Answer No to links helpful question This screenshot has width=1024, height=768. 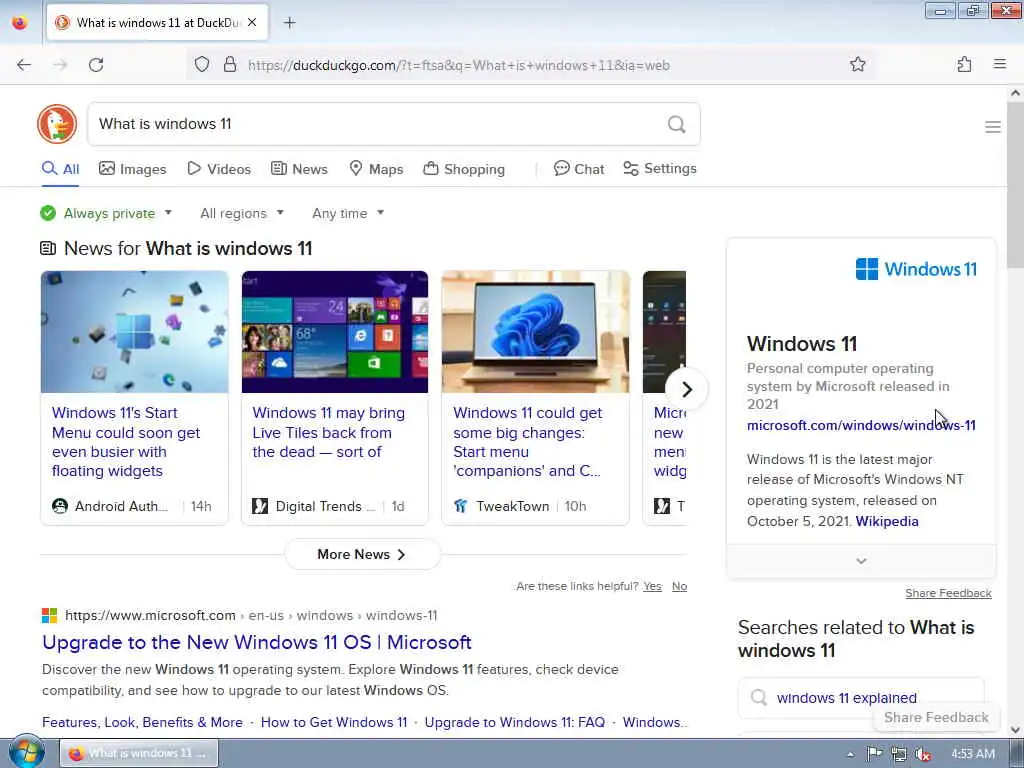coord(679,586)
